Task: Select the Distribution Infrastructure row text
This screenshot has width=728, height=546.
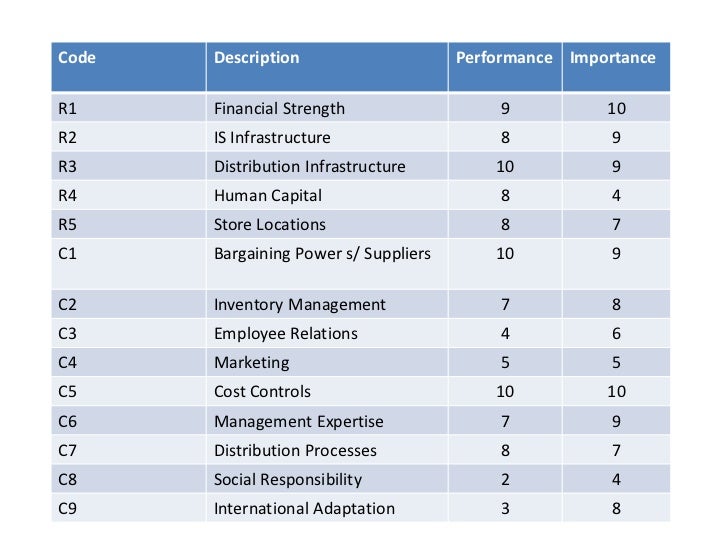Action: coord(309,166)
